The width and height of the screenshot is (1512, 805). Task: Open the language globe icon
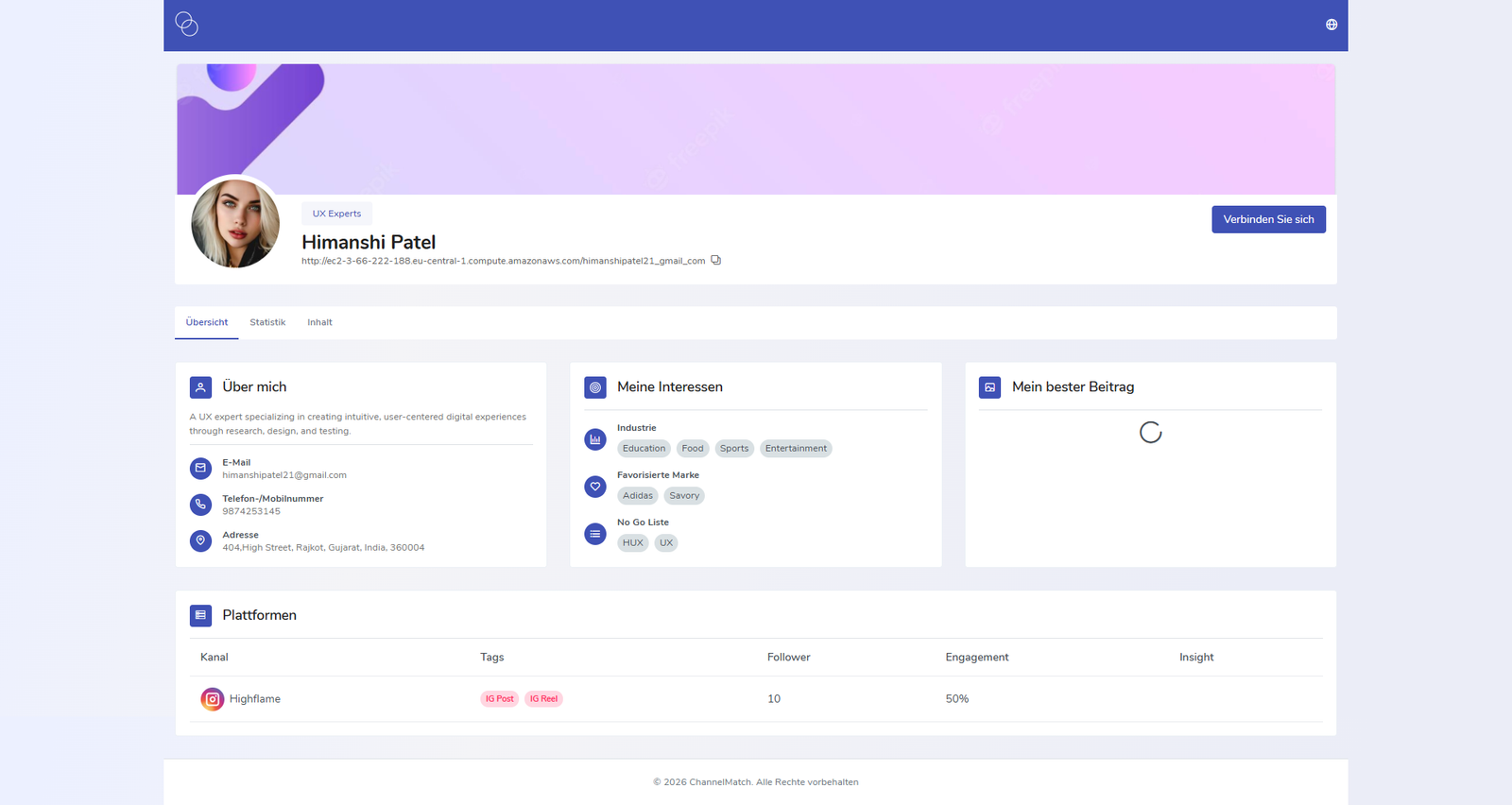(1332, 25)
